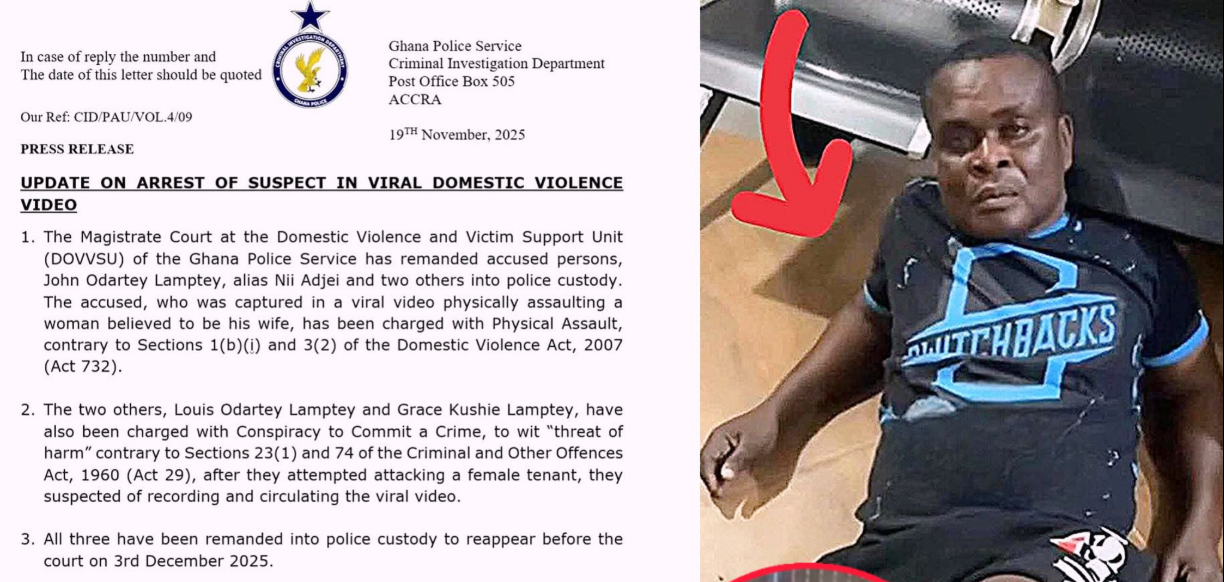Select paragraph 2 about Conspiracy to Commit Crime
This screenshot has height=582, width=1224.
322,456
